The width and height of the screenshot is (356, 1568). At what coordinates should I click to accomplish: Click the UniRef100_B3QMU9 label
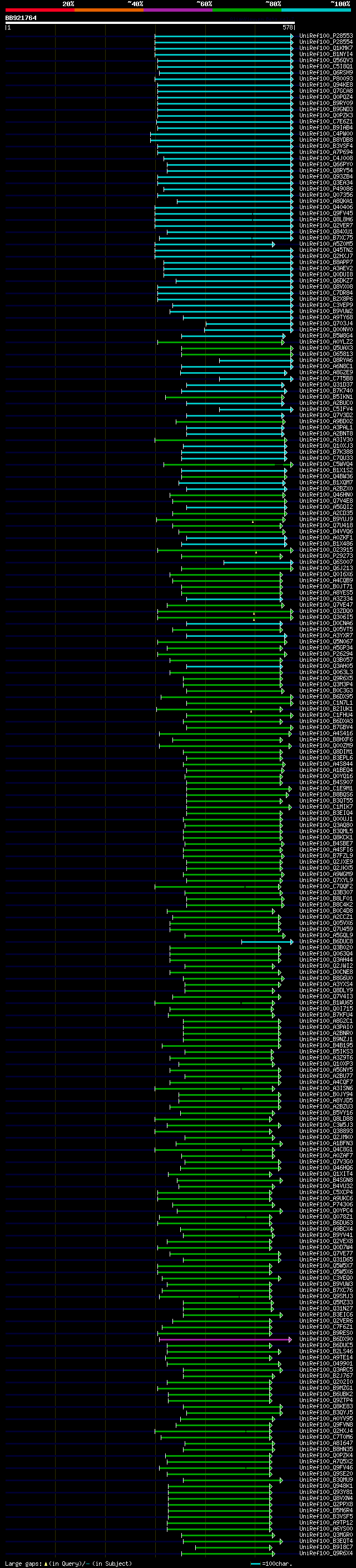(x=326, y=1480)
